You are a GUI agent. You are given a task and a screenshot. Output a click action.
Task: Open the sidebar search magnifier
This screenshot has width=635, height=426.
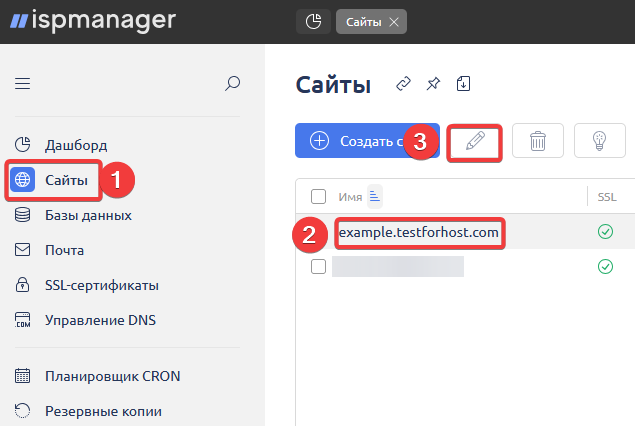(x=233, y=84)
